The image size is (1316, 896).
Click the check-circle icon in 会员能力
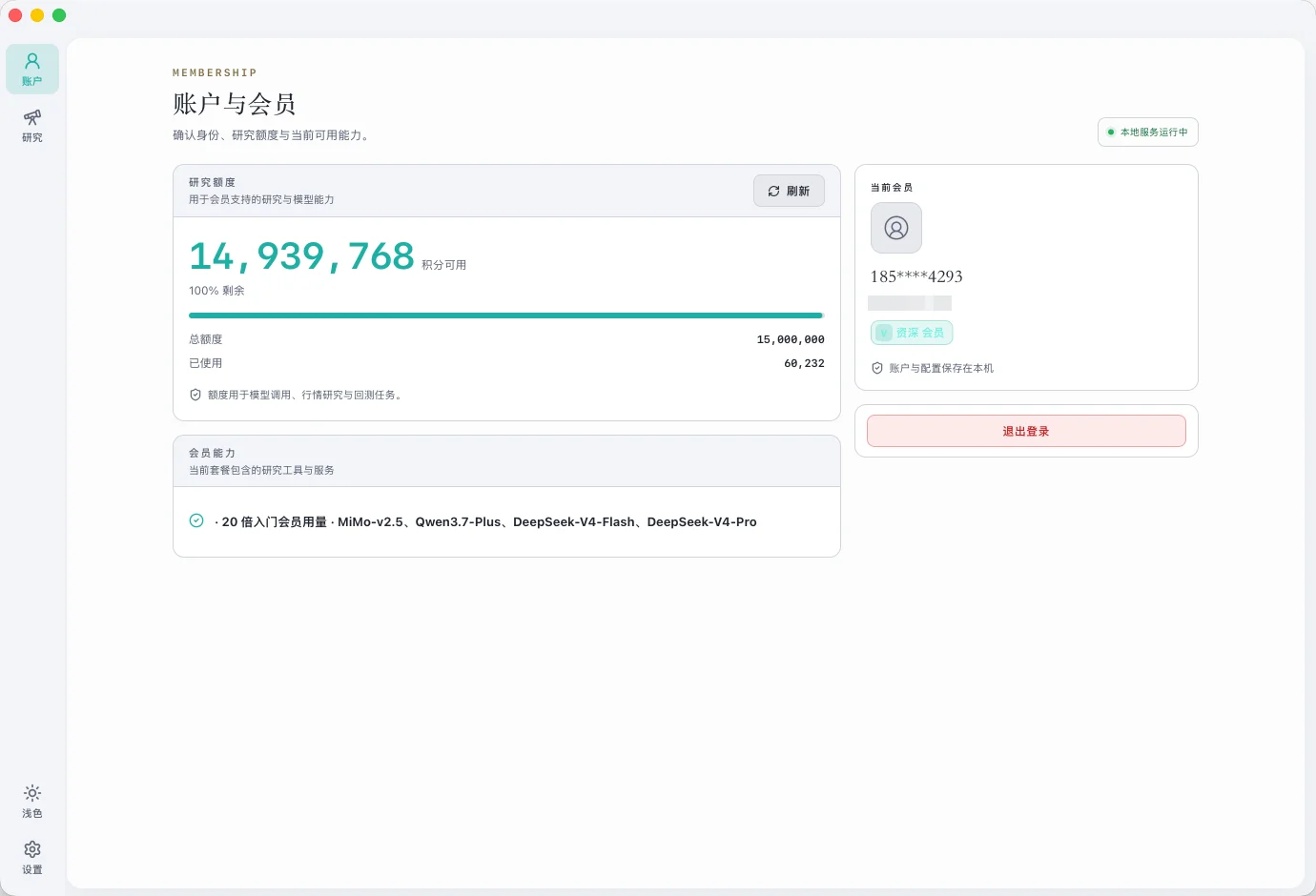[196, 520]
